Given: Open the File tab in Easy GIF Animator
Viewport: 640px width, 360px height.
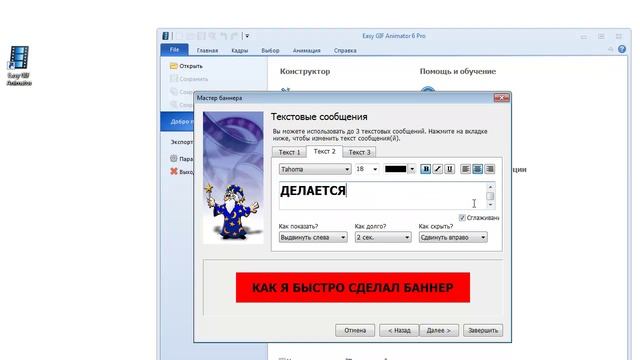Looking at the screenshot, I should click(174, 50).
